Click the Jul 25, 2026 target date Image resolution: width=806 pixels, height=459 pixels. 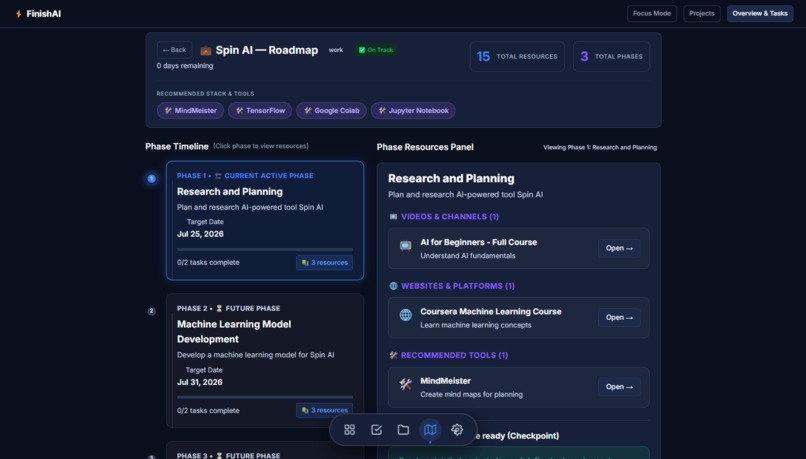[200, 234]
